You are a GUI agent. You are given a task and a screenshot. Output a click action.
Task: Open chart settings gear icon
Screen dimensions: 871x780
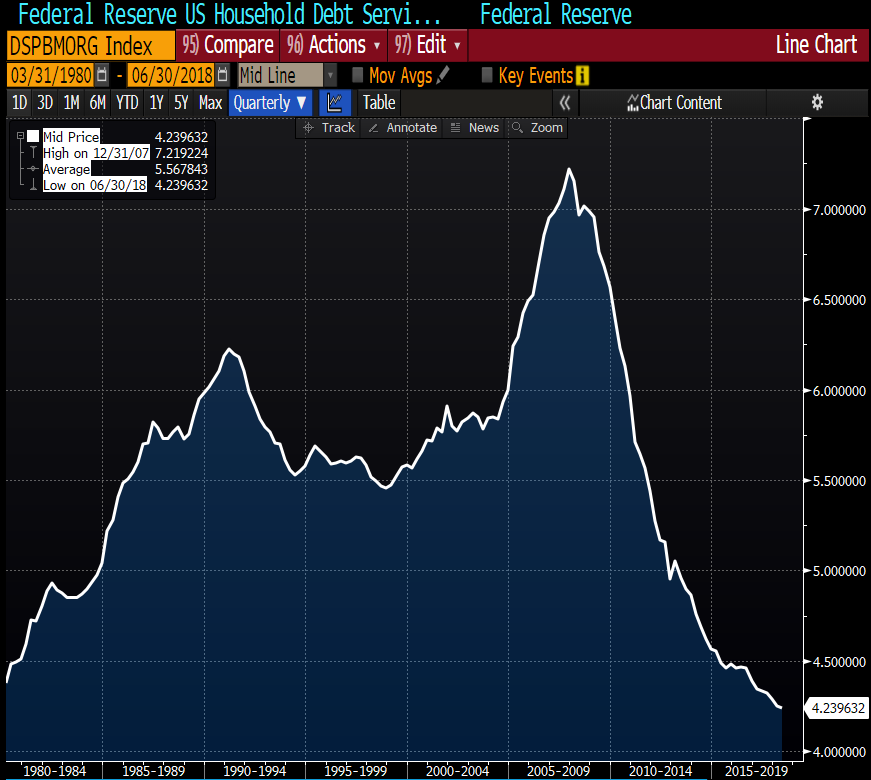(817, 102)
